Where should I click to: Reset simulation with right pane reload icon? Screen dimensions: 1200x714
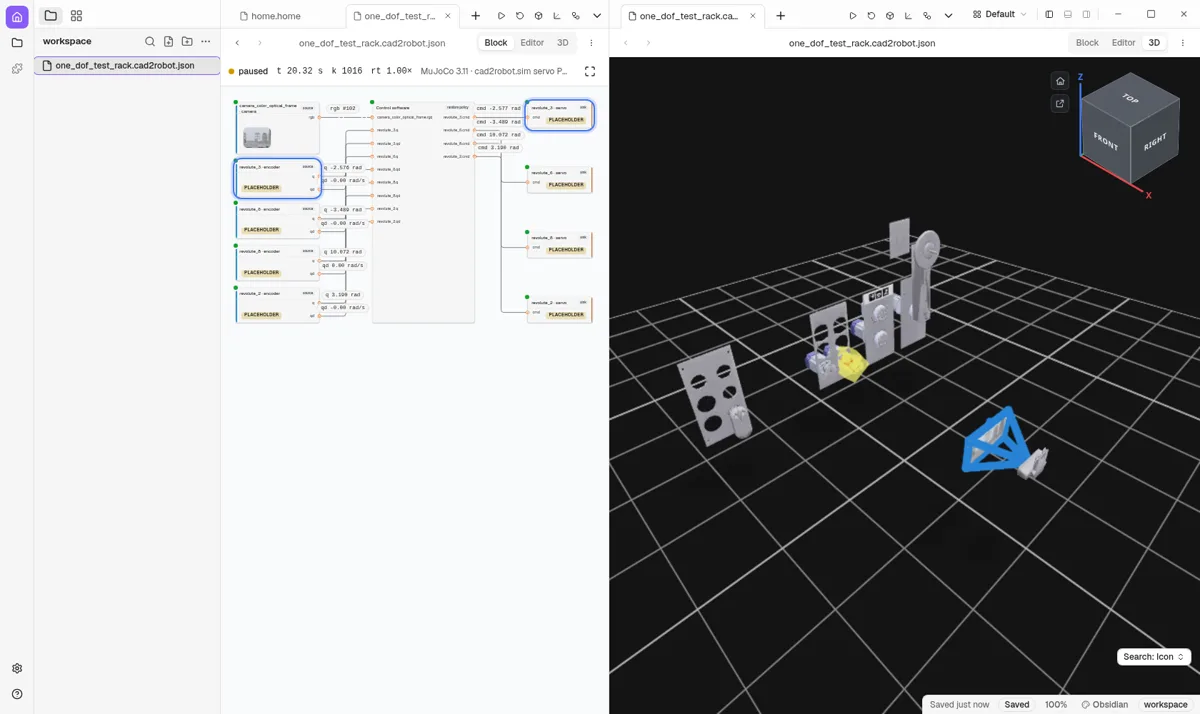tap(871, 16)
